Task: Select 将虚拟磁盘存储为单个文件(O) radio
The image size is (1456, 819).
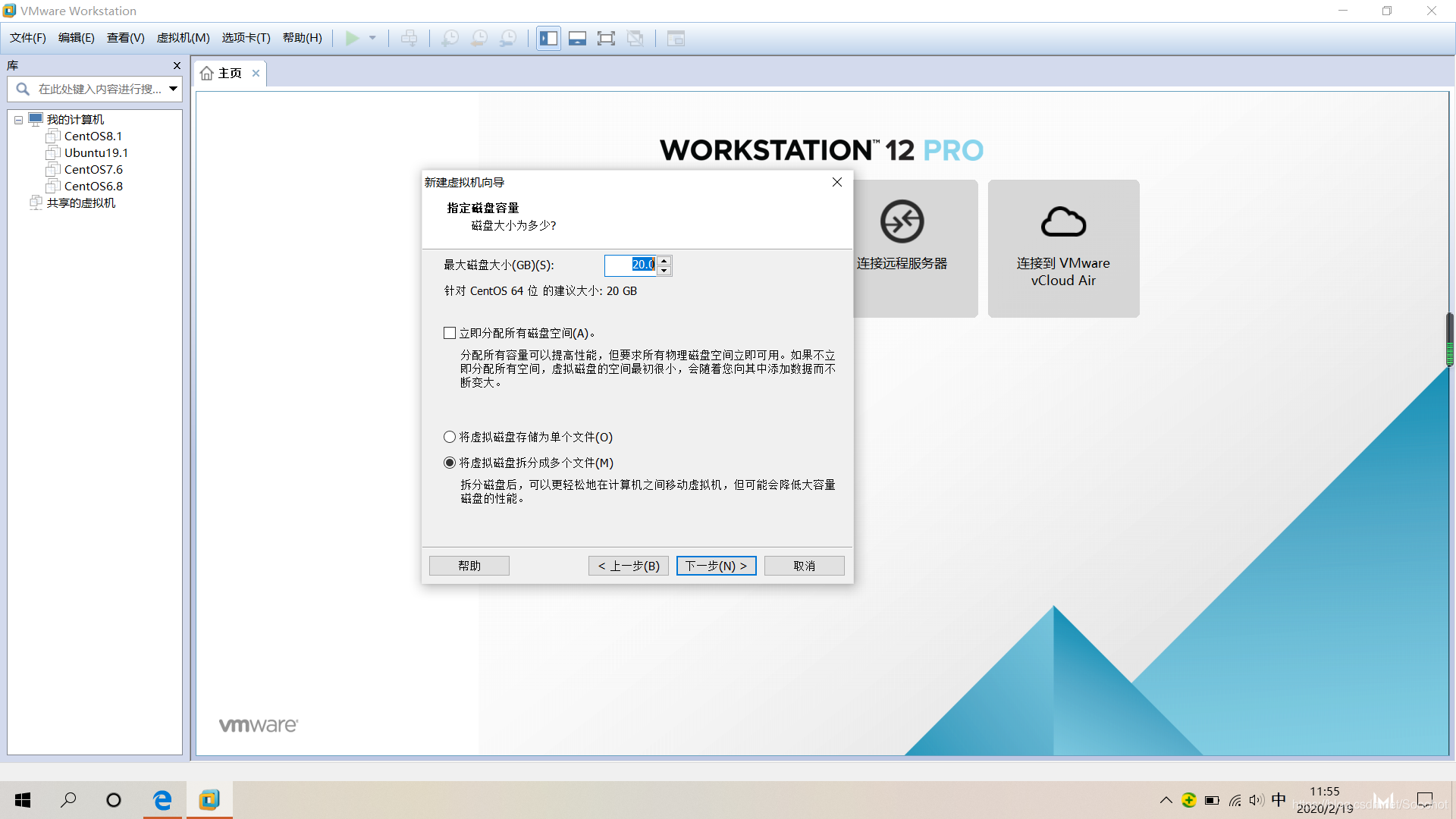Action: [x=450, y=437]
